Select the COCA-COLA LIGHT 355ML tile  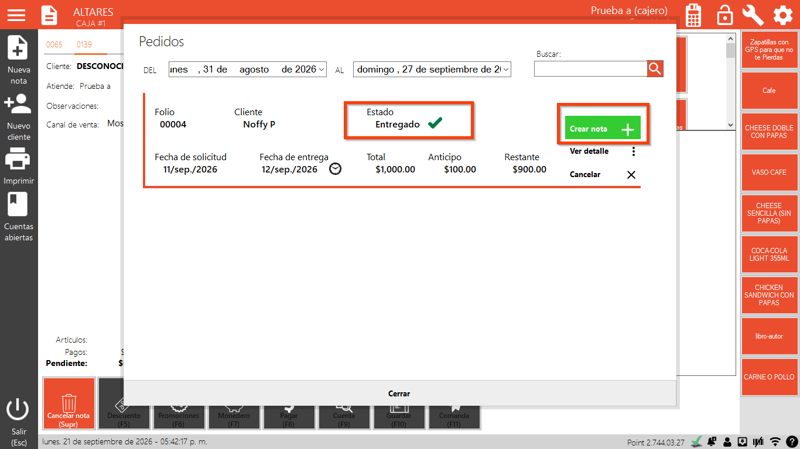tap(769, 254)
